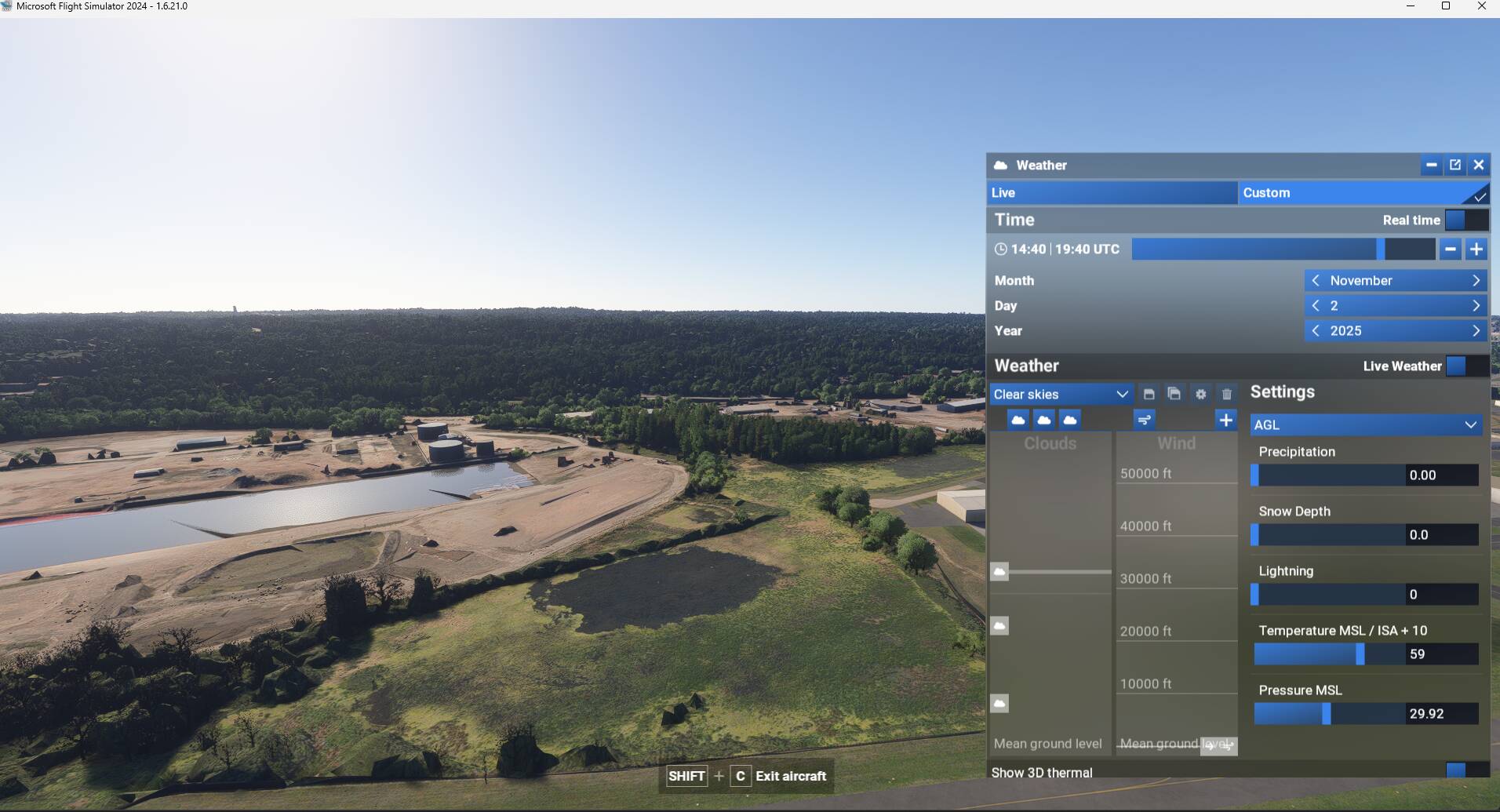1500x812 pixels.
Task: Toggle Show 3D thermal switch
Action: point(1465,770)
